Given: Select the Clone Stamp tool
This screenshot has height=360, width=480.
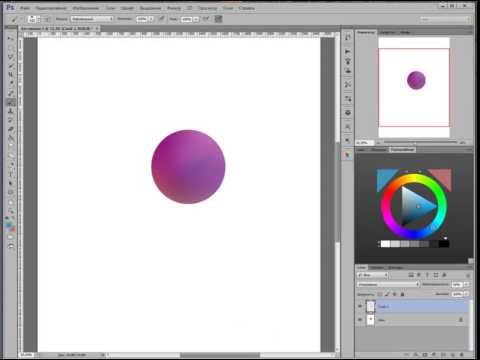Looking at the screenshot, I should click(11, 111).
